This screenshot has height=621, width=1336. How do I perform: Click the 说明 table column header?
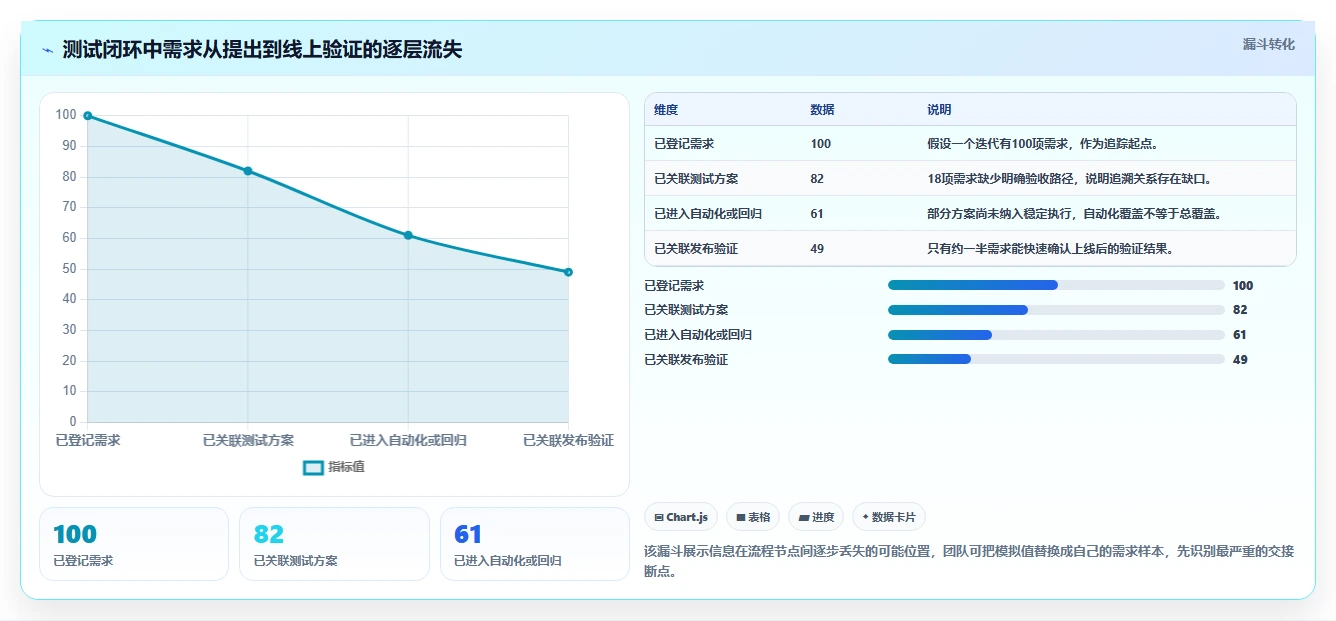click(939, 110)
